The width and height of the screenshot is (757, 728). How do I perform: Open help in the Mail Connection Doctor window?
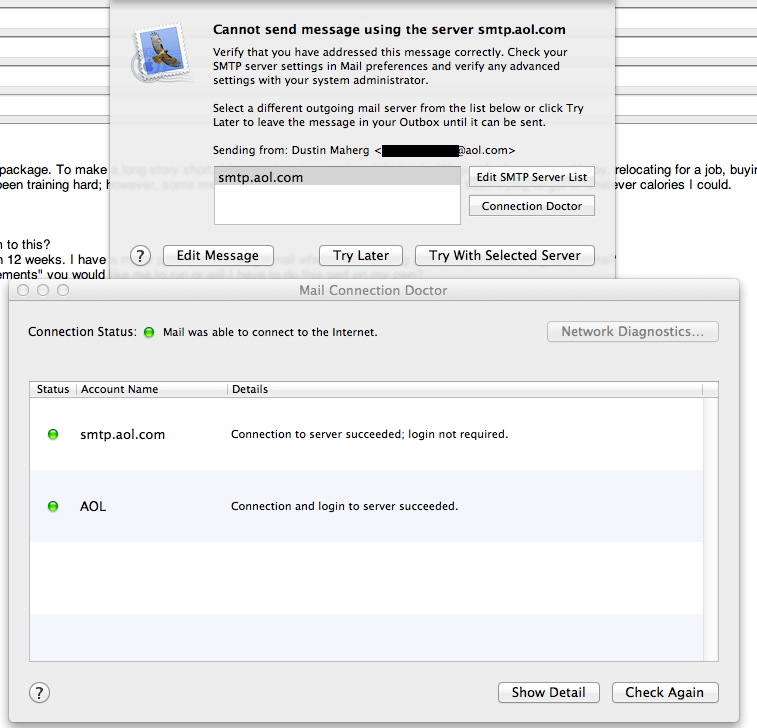(39, 692)
